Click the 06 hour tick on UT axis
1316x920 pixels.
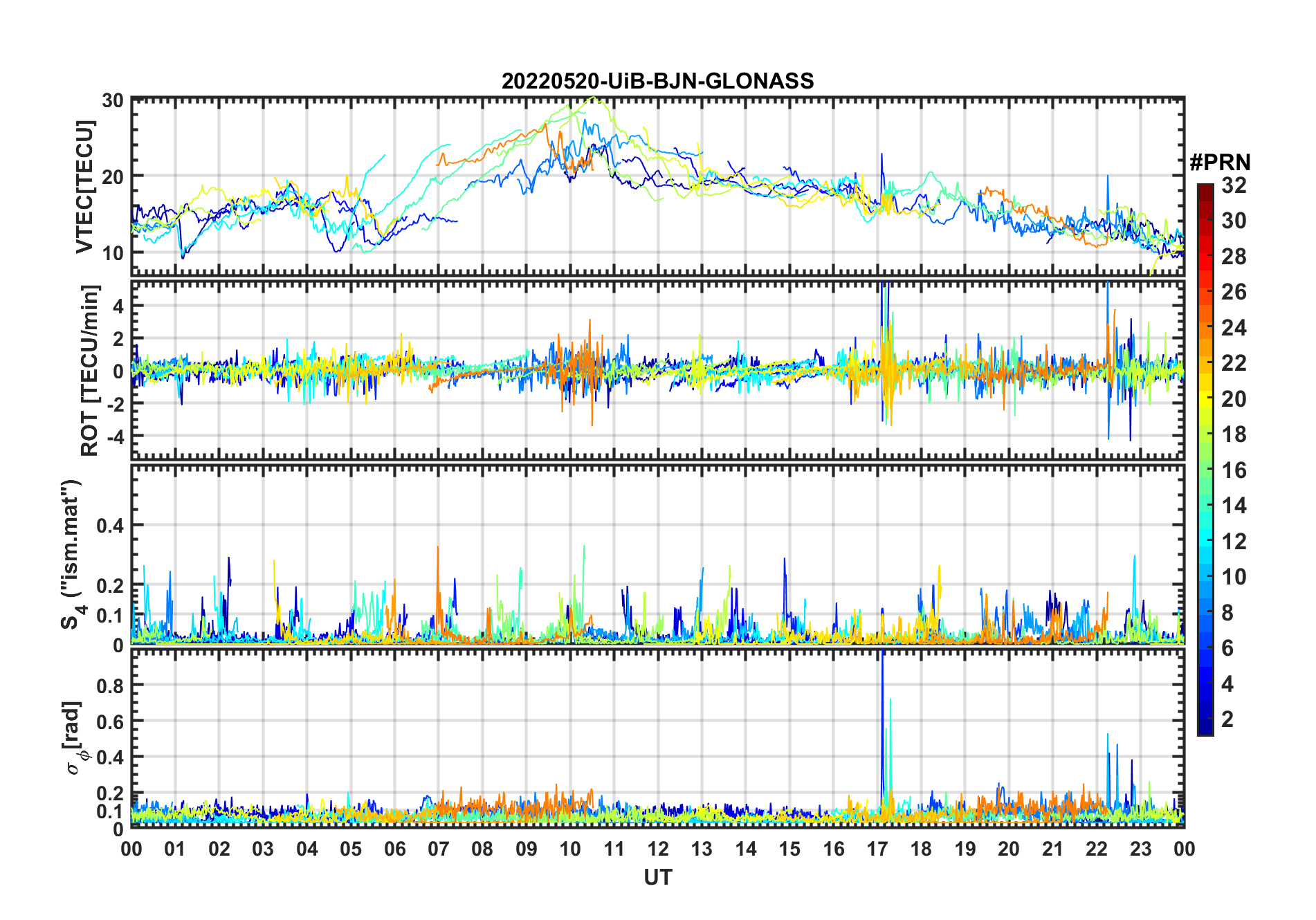pyautogui.click(x=395, y=849)
